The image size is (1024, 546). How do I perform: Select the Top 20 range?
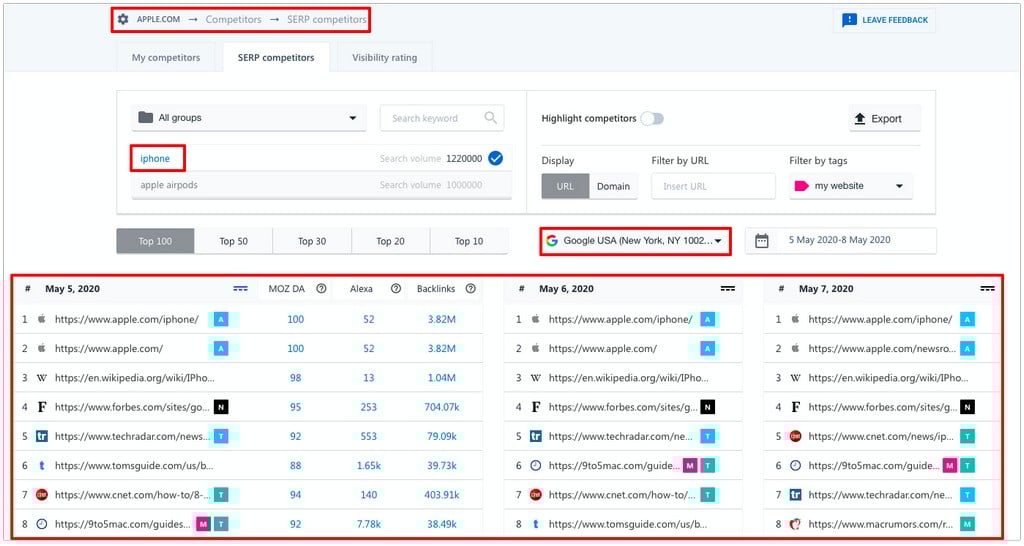(391, 241)
